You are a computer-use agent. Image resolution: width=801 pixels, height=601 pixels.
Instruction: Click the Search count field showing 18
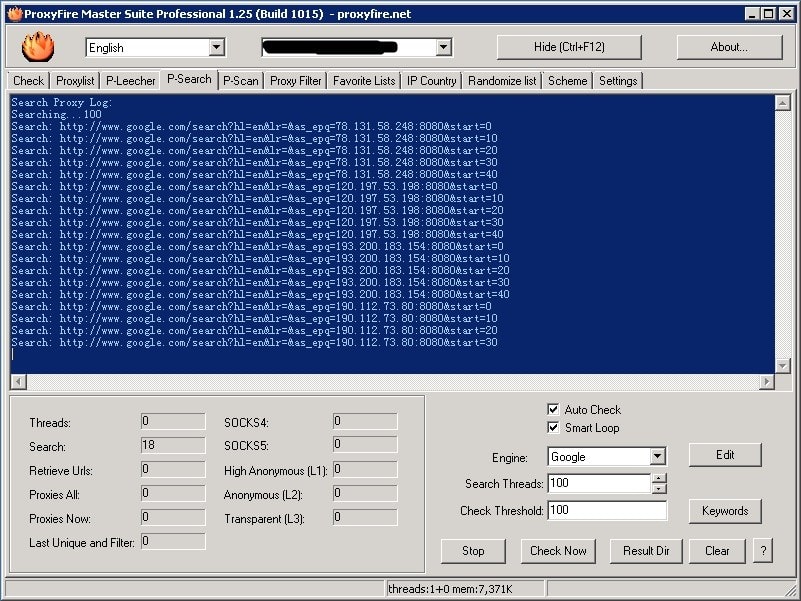click(173, 445)
